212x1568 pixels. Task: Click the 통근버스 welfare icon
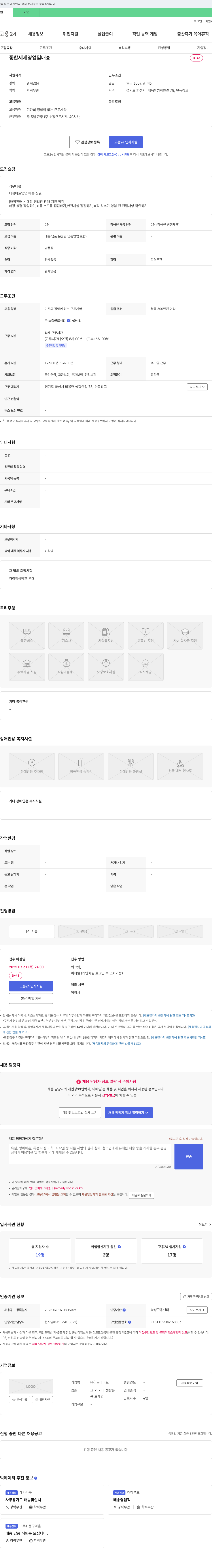coord(27,635)
